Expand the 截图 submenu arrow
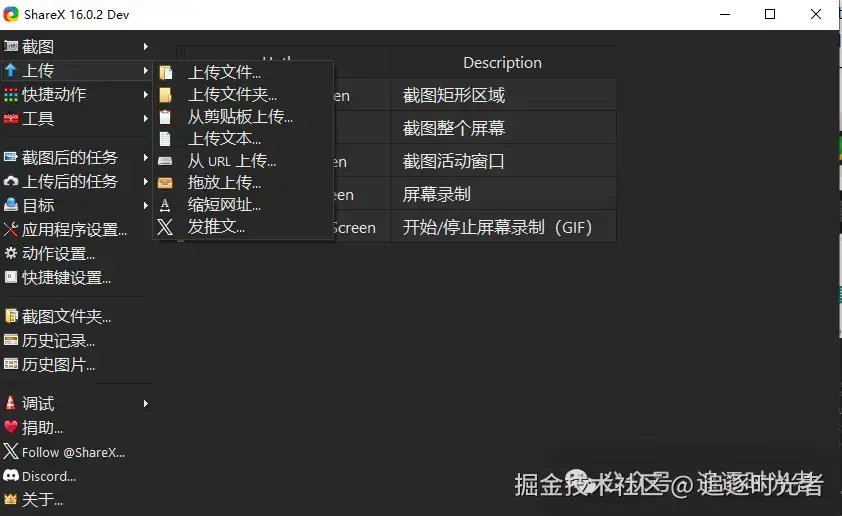This screenshot has height=516, width=842. [x=146, y=47]
